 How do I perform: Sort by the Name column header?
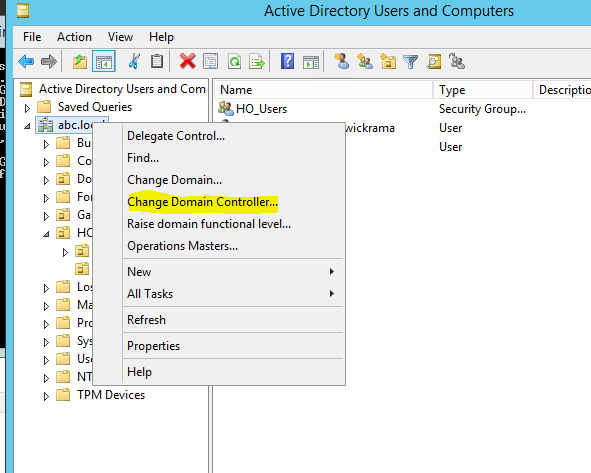click(x=324, y=90)
